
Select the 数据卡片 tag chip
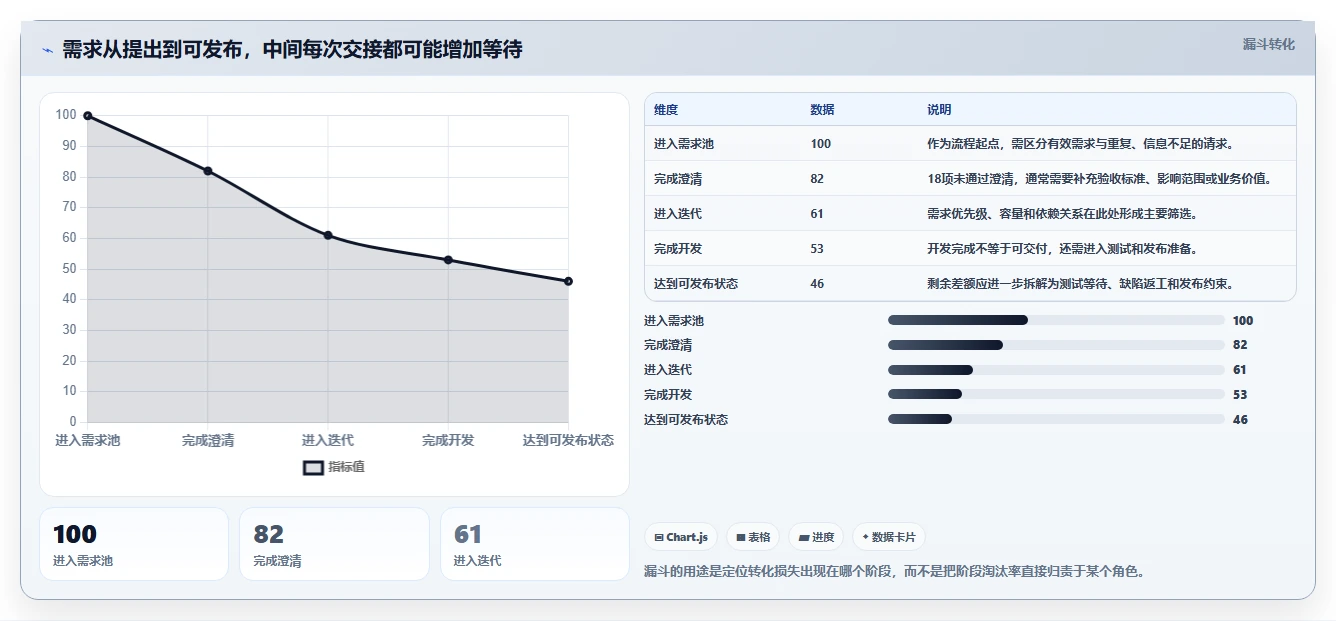point(889,537)
